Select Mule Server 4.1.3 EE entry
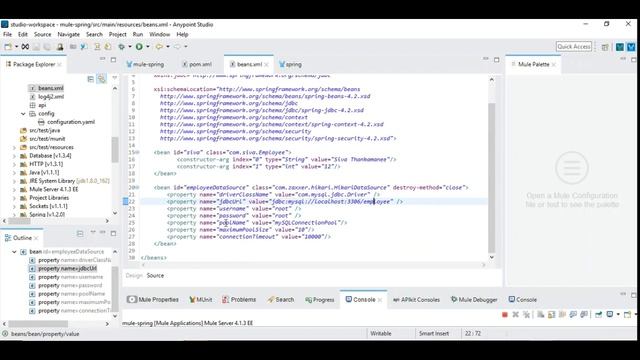The height and width of the screenshot is (360, 640). [49, 189]
